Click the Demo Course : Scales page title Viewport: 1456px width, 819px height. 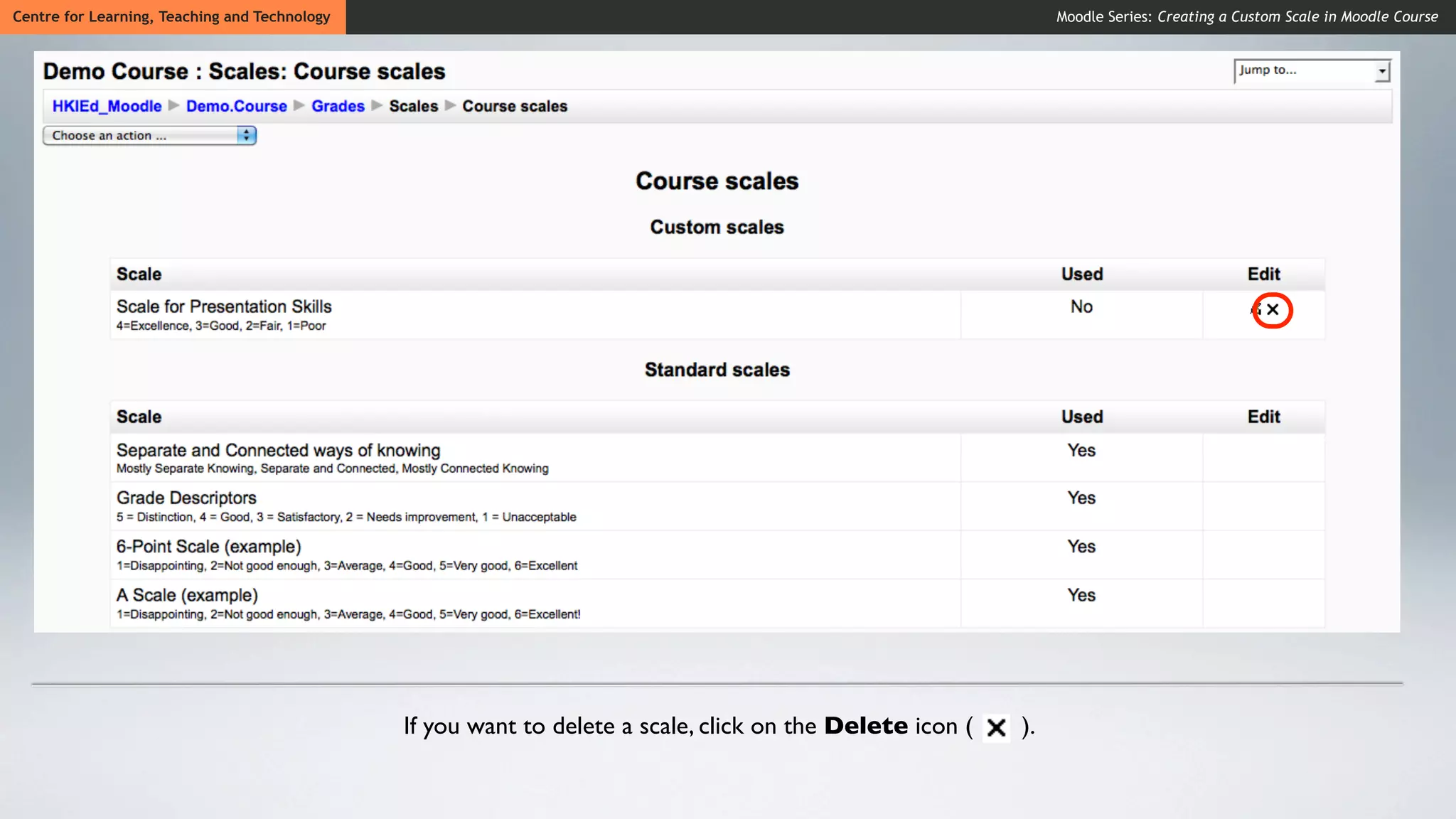(244, 71)
